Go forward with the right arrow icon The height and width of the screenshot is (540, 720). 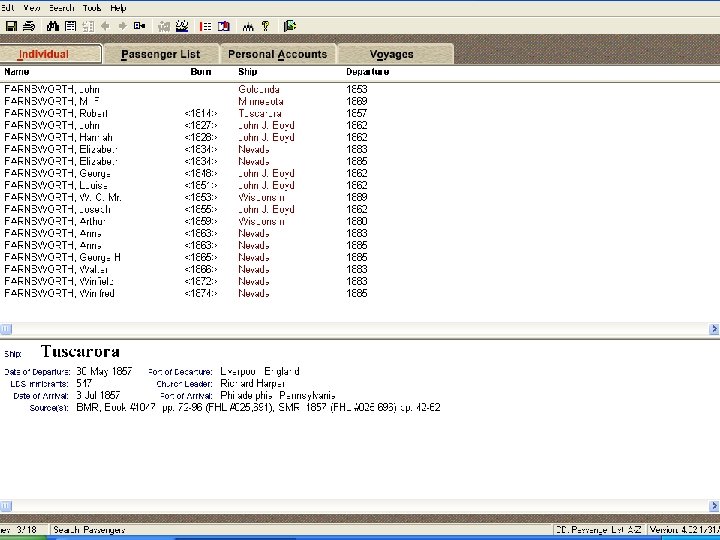point(122,25)
